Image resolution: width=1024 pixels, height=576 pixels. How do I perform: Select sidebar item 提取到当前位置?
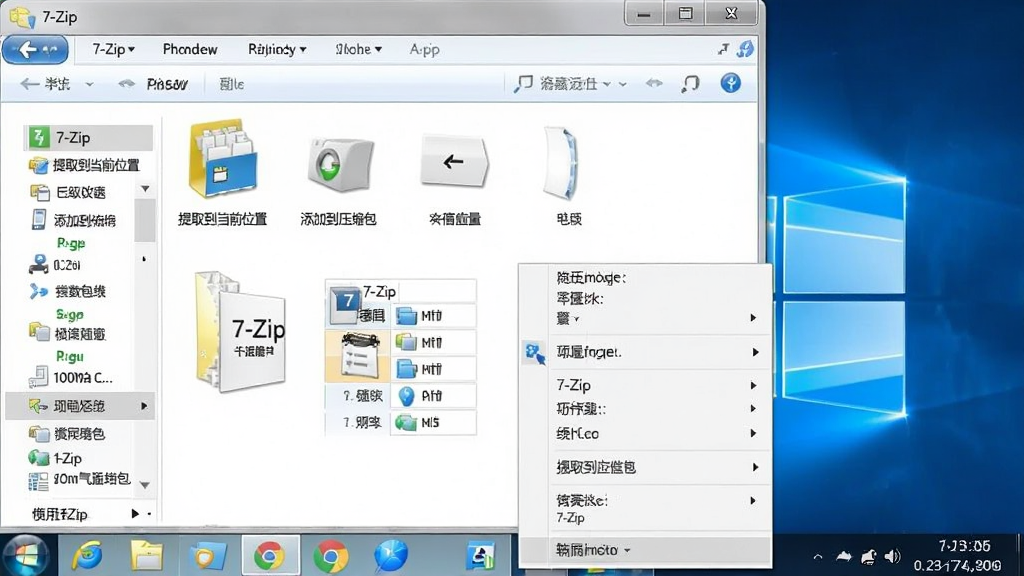coord(85,165)
